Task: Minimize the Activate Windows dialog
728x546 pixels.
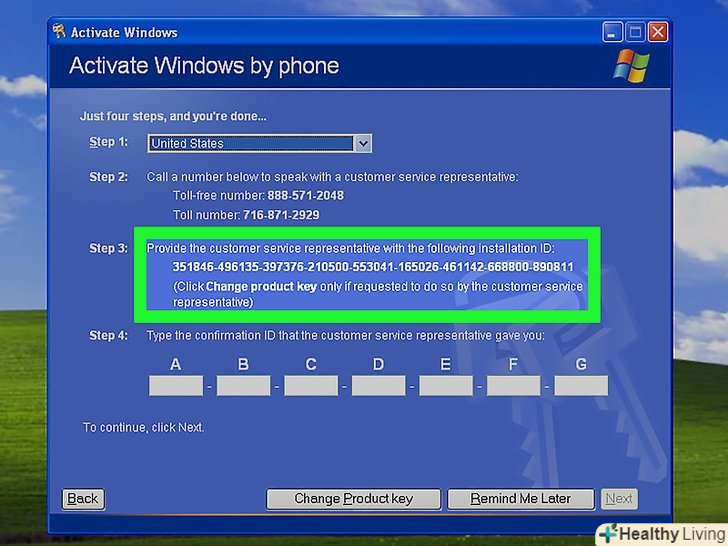Action: [x=612, y=32]
